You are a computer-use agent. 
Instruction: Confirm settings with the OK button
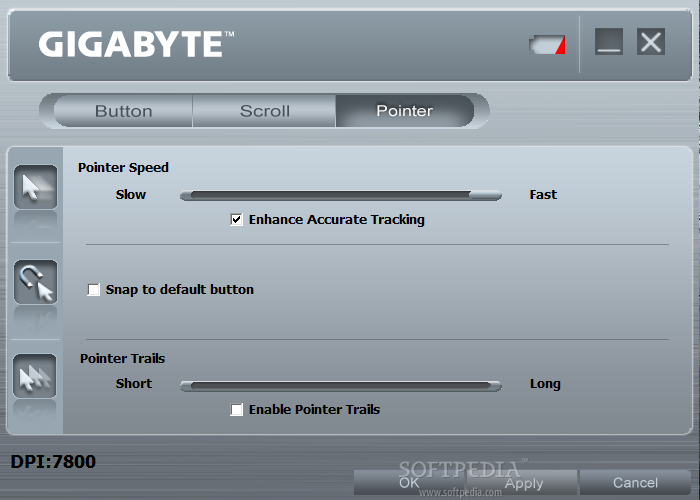(x=409, y=483)
